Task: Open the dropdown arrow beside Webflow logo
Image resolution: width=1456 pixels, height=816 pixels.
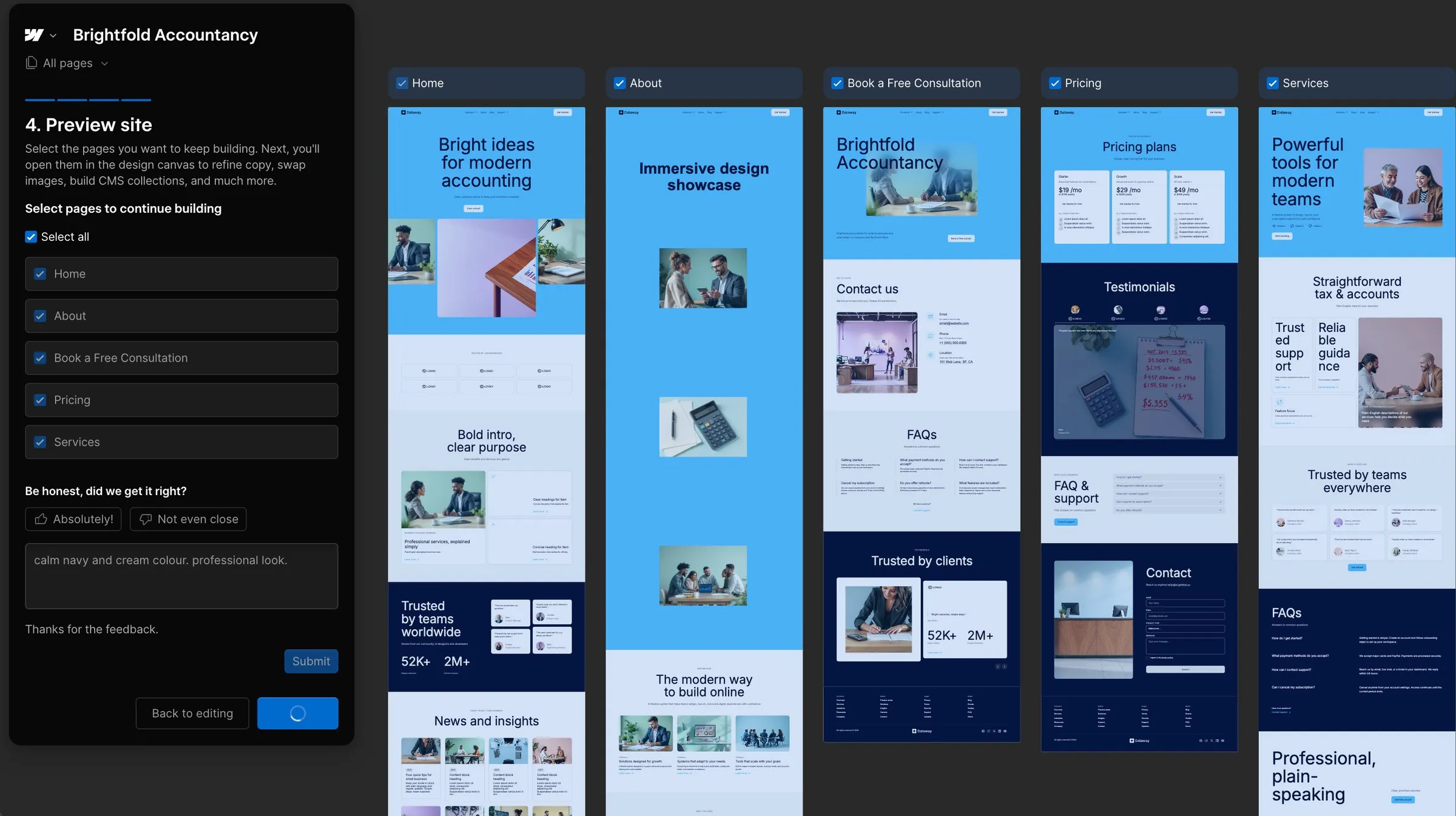Action: pos(53,36)
